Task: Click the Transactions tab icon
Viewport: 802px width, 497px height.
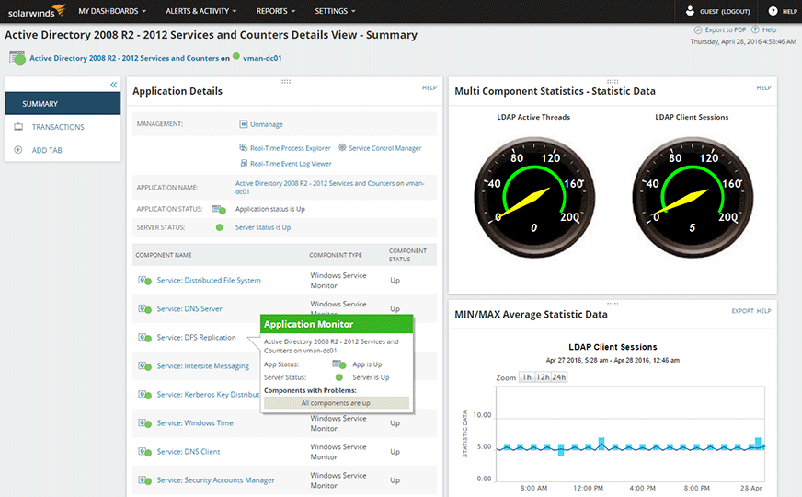Action: point(18,127)
